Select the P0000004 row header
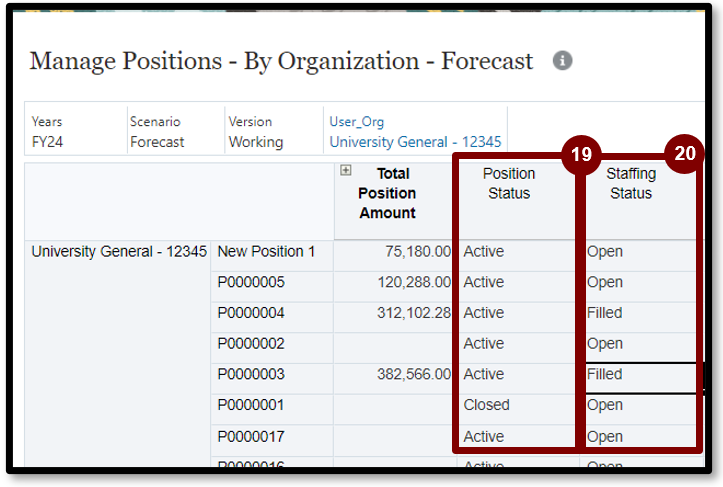 pyautogui.click(x=251, y=313)
